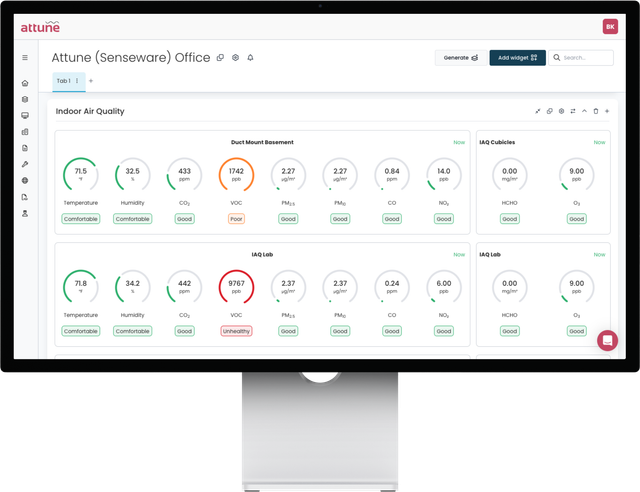Click the 433 ppm CO2 gauge
The image size is (640, 492).
pyautogui.click(x=184, y=174)
